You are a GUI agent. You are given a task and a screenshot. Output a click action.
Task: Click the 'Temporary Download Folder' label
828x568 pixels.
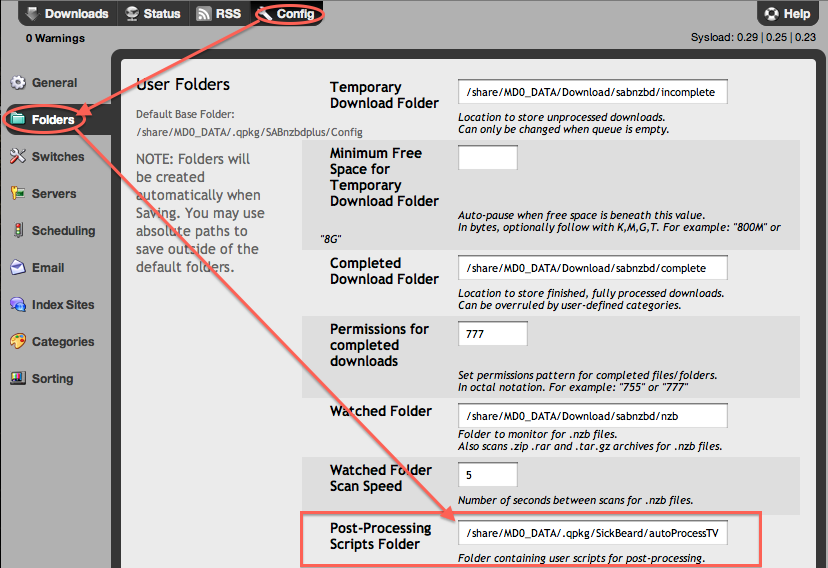click(384, 95)
